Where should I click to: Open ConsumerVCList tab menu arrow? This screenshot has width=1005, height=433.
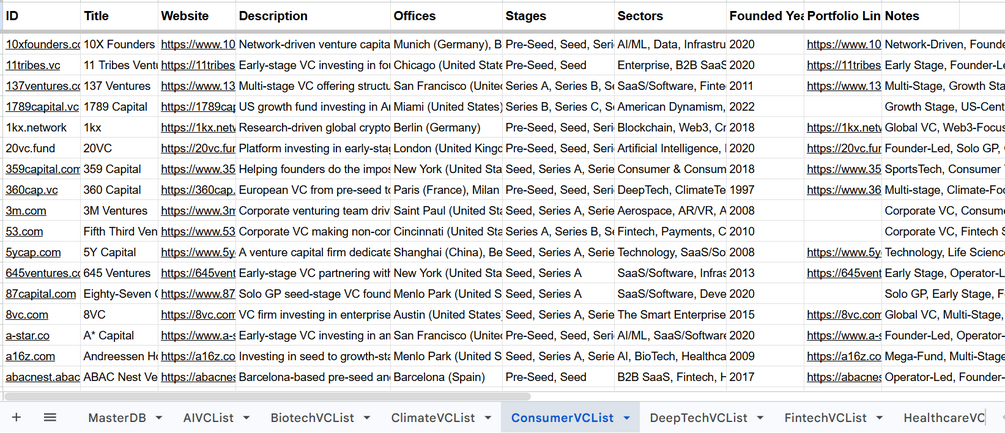click(627, 418)
